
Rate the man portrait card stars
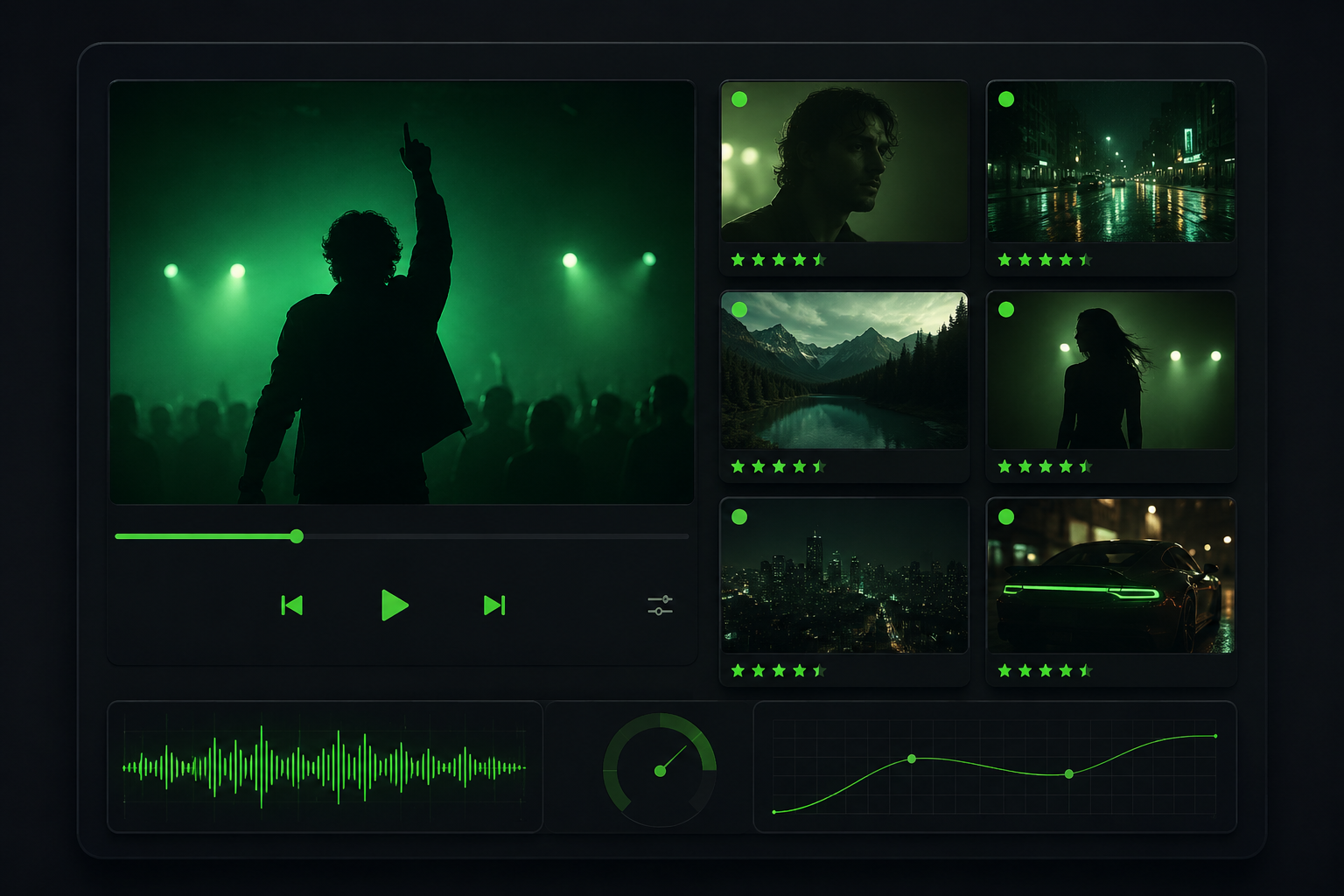[779, 260]
